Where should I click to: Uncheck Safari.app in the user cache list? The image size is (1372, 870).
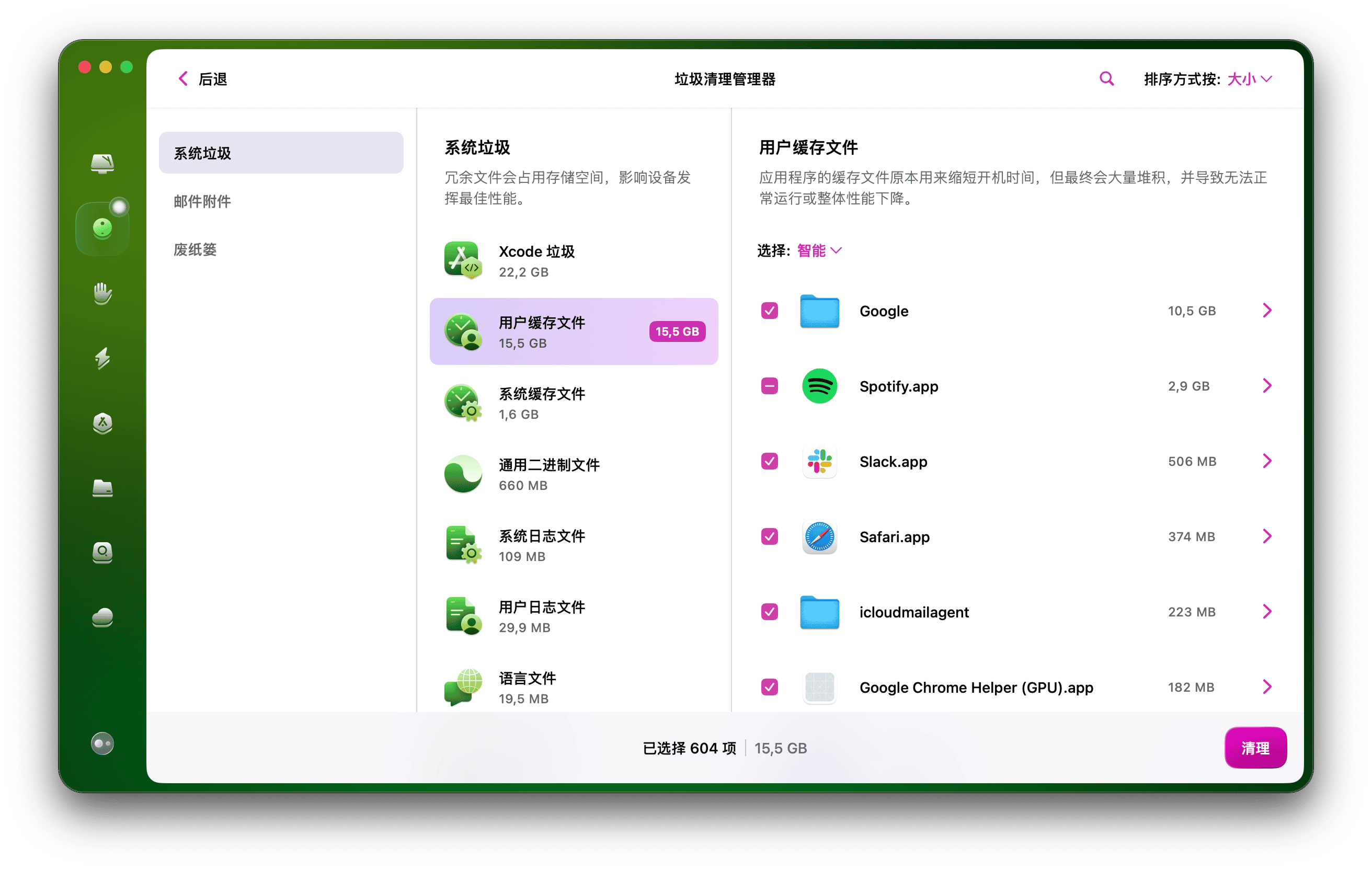(770, 536)
